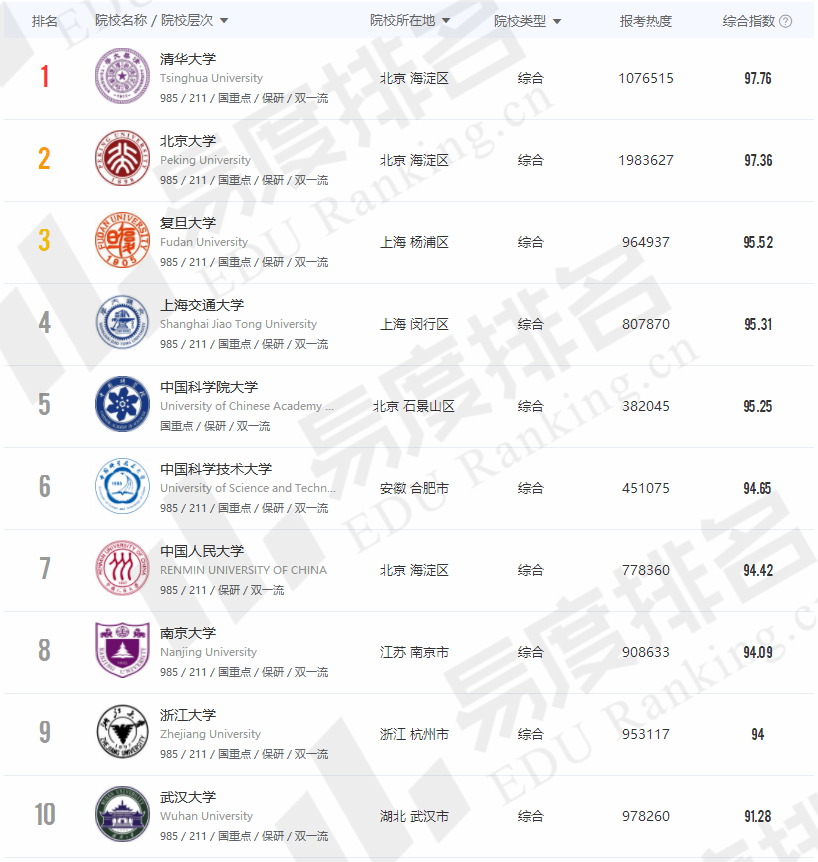Open the 中国科学技术大学 name link
818x862 pixels.
click(216, 469)
